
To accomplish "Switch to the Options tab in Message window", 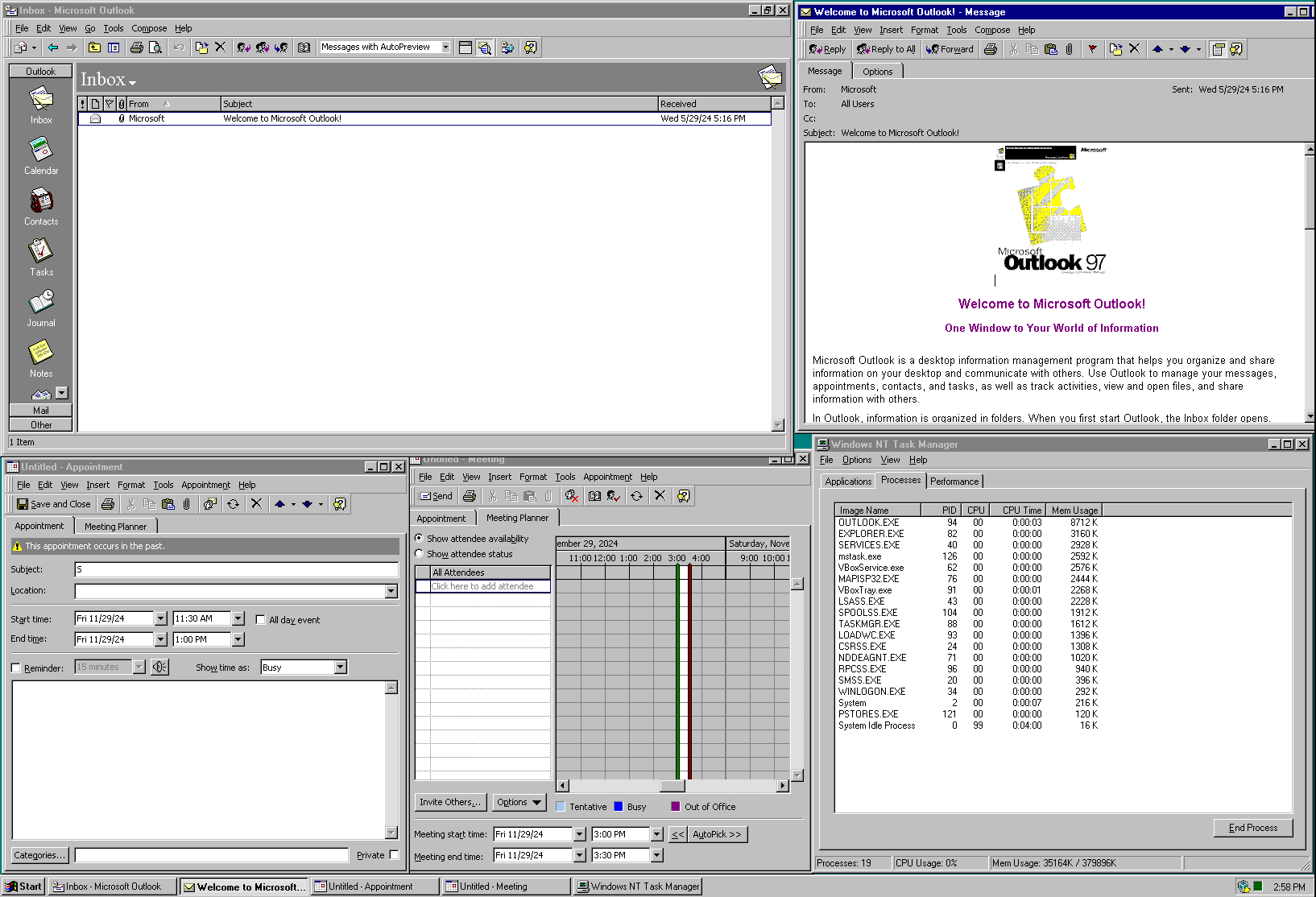I will click(877, 72).
